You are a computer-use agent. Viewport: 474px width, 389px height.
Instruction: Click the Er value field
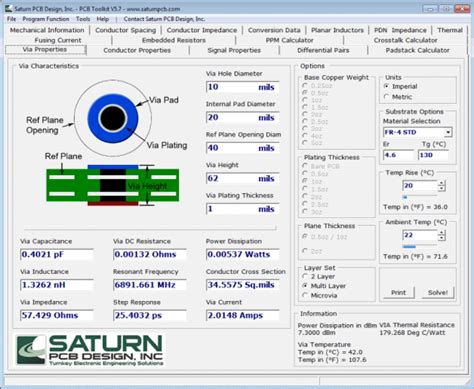coord(398,155)
